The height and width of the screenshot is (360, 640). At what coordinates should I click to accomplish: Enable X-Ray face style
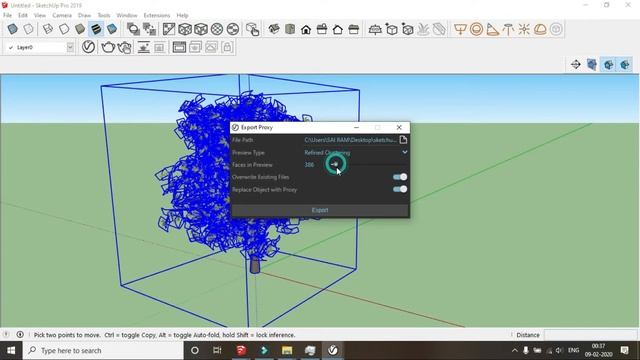[13, 29]
